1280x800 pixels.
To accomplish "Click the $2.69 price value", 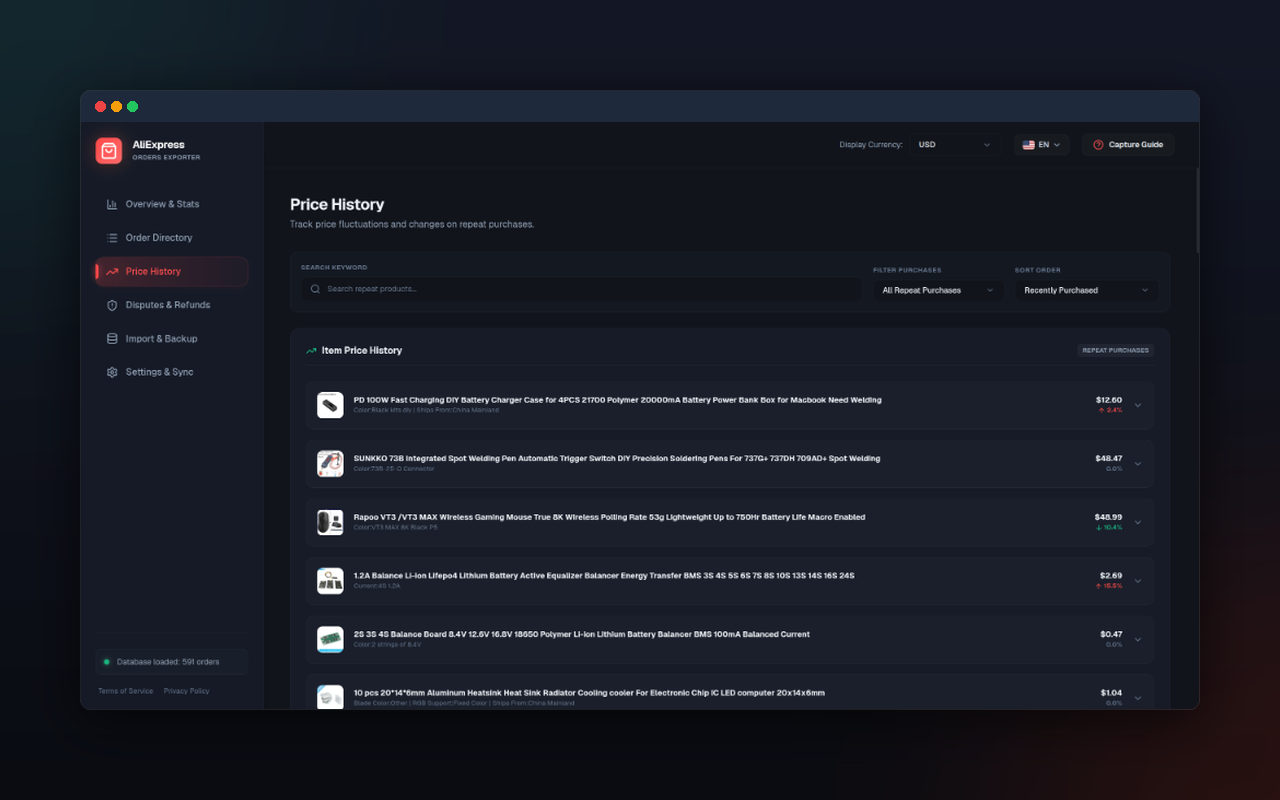I will [1111, 576].
